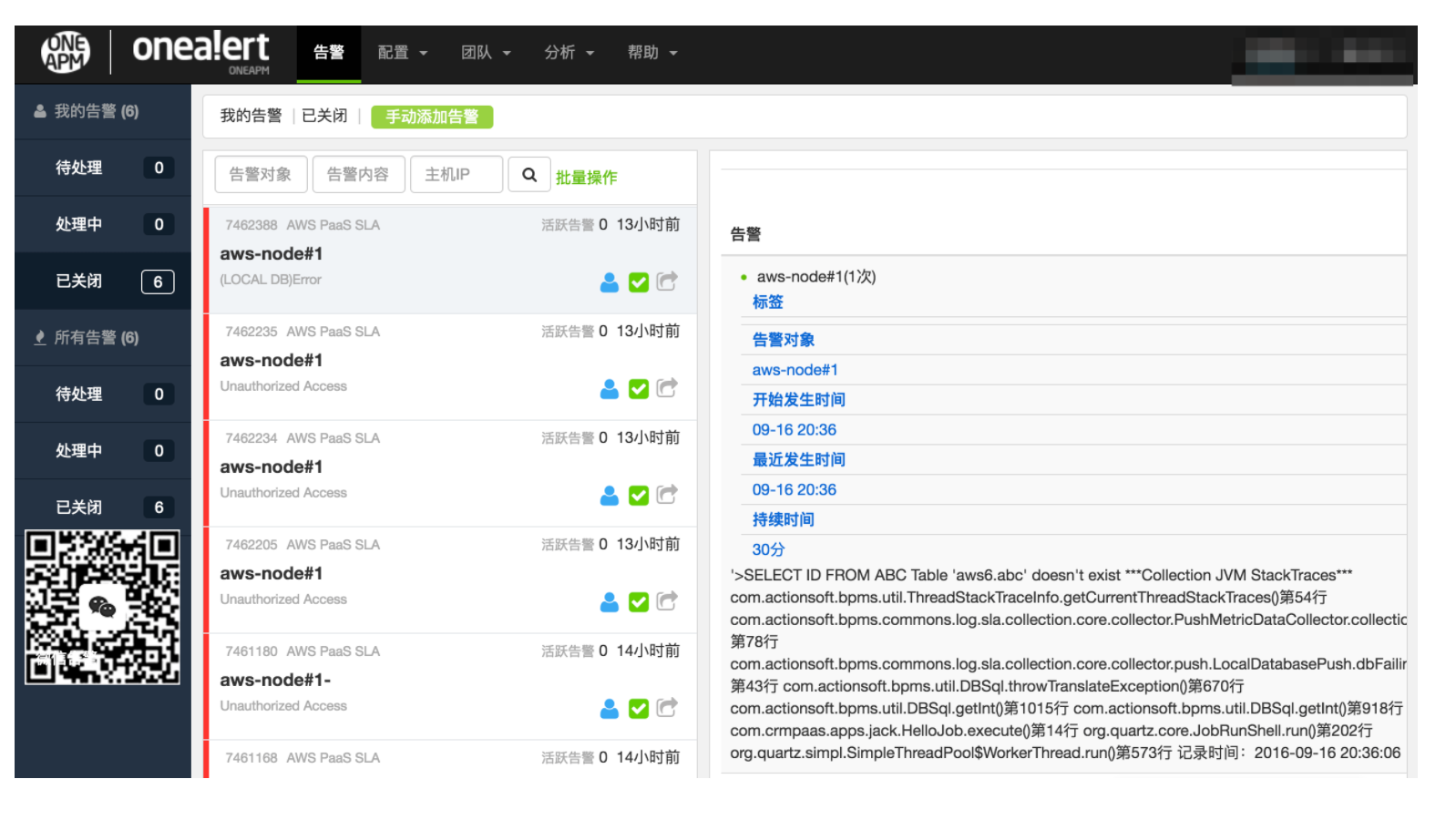The image size is (1456, 820).
Task: Select alert 7462388 (LOCAL DB)Error row
Action: pyautogui.click(x=451, y=261)
